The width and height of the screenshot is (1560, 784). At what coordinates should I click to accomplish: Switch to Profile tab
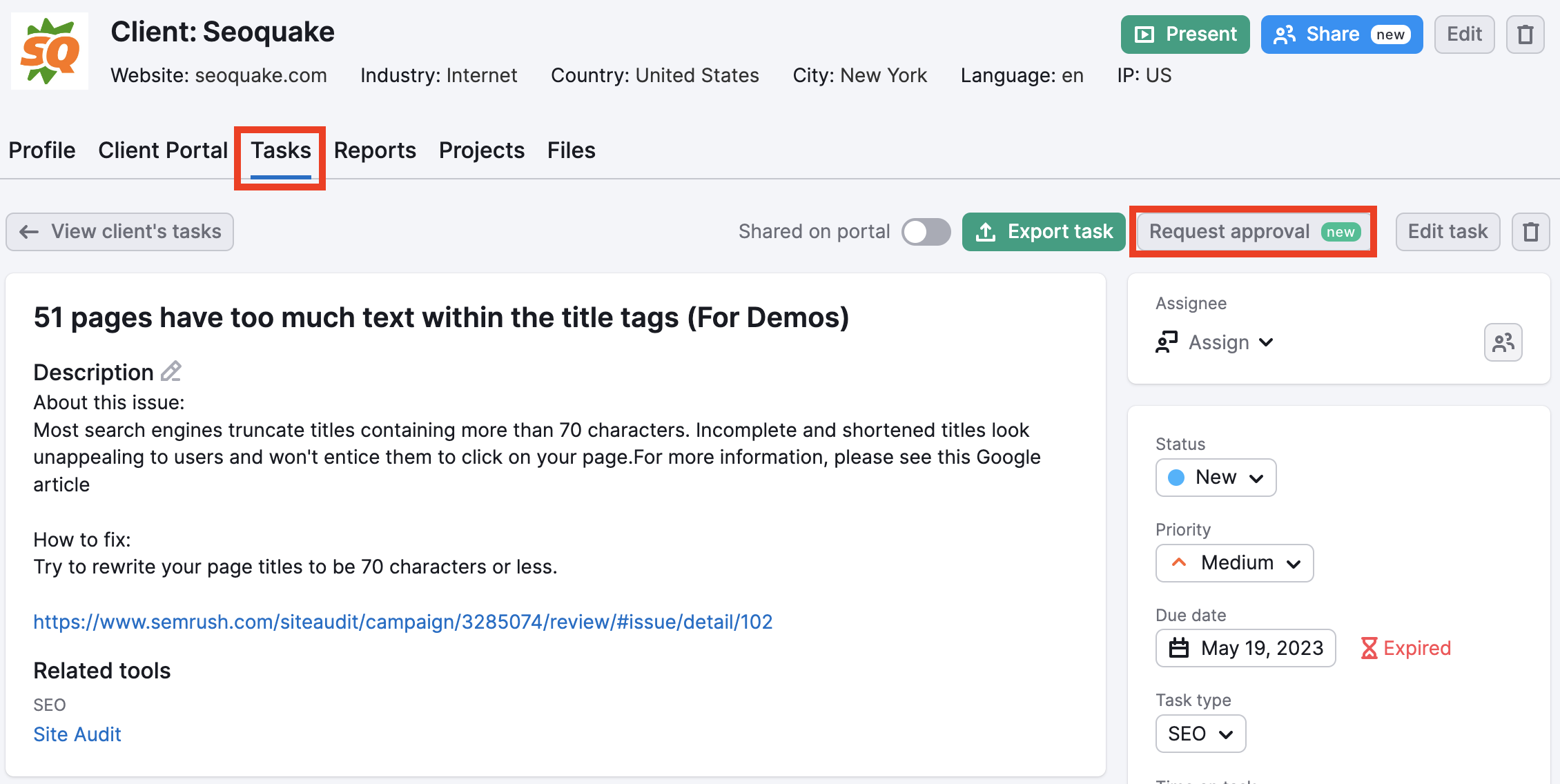pyautogui.click(x=42, y=150)
